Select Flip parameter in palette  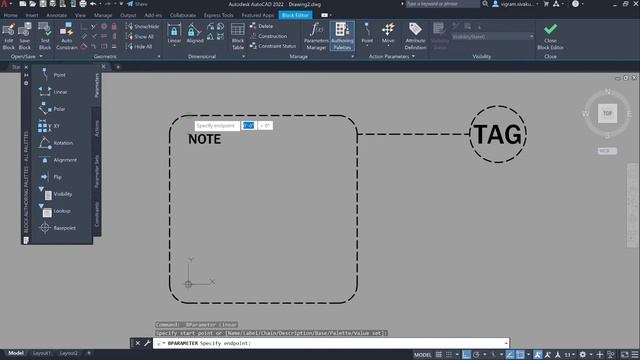coord(51,177)
